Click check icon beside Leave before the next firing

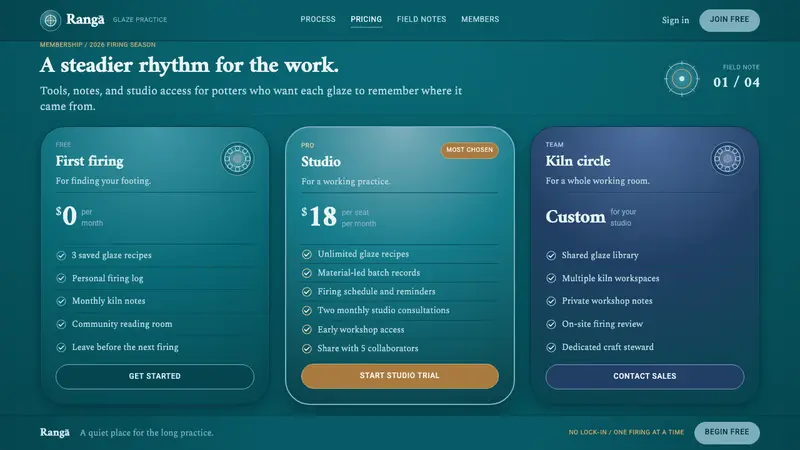[61, 347]
